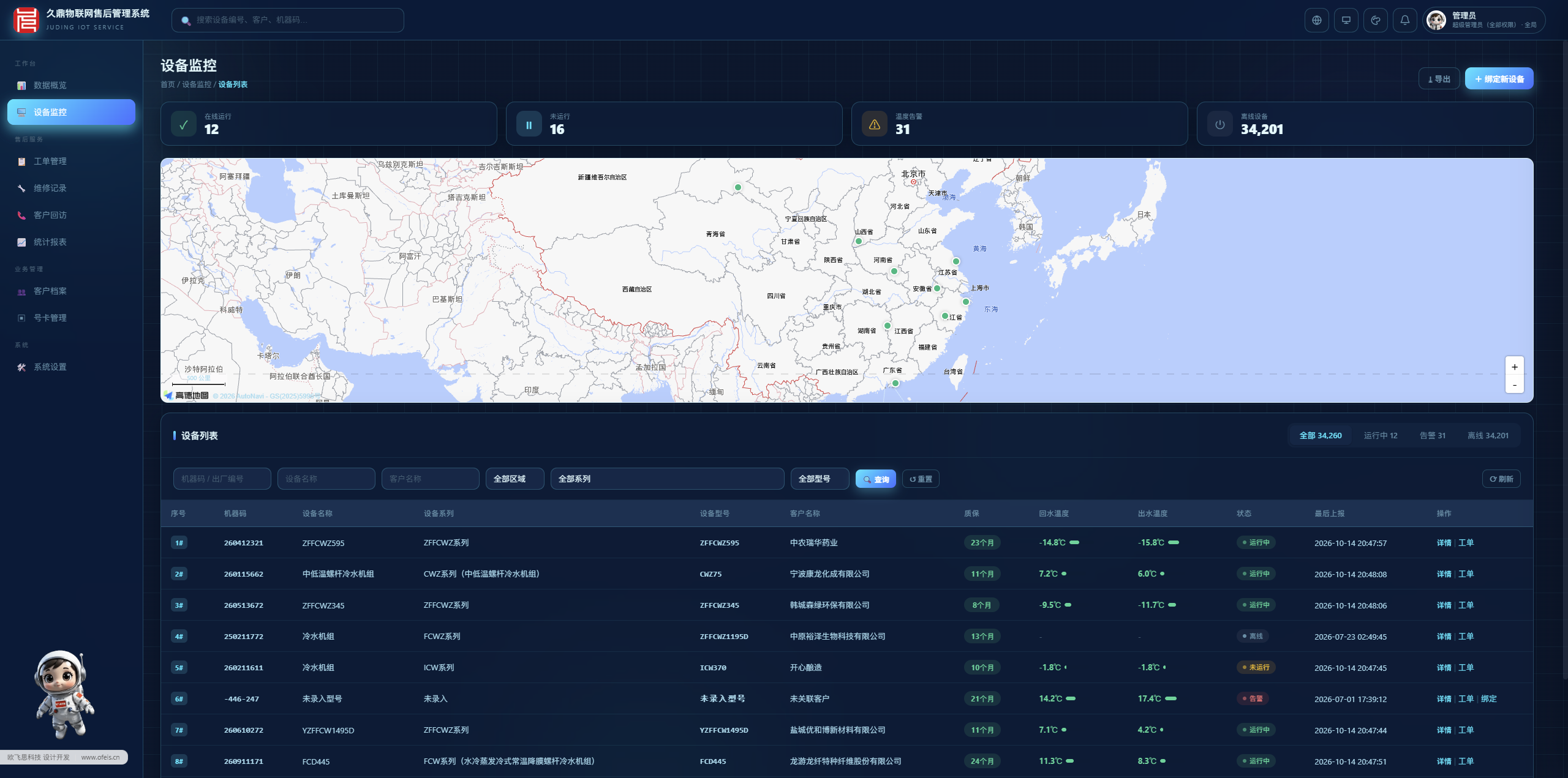Switch to the 全部 34,260 tab
This screenshot has height=778, width=1568.
1320,435
